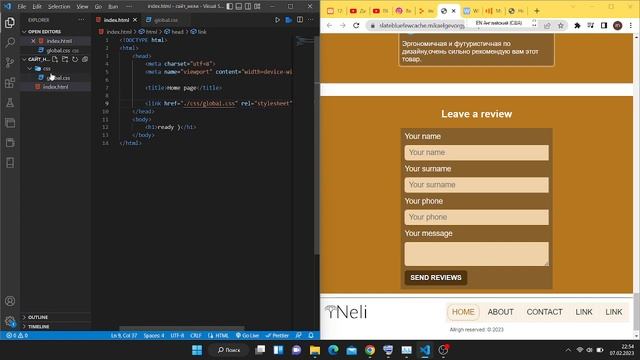
Task: Select index.html in the Explorer file tree
Action: pyautogui.click(x=56, y=87)
